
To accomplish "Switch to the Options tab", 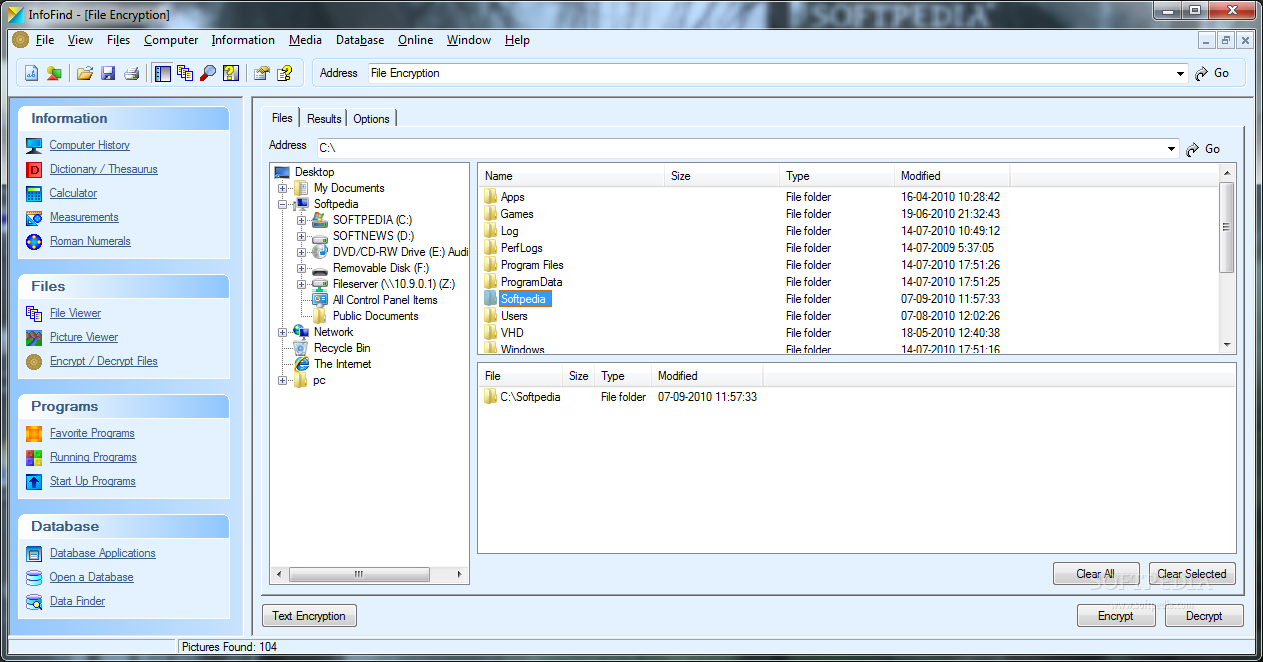I will (371, 118).
